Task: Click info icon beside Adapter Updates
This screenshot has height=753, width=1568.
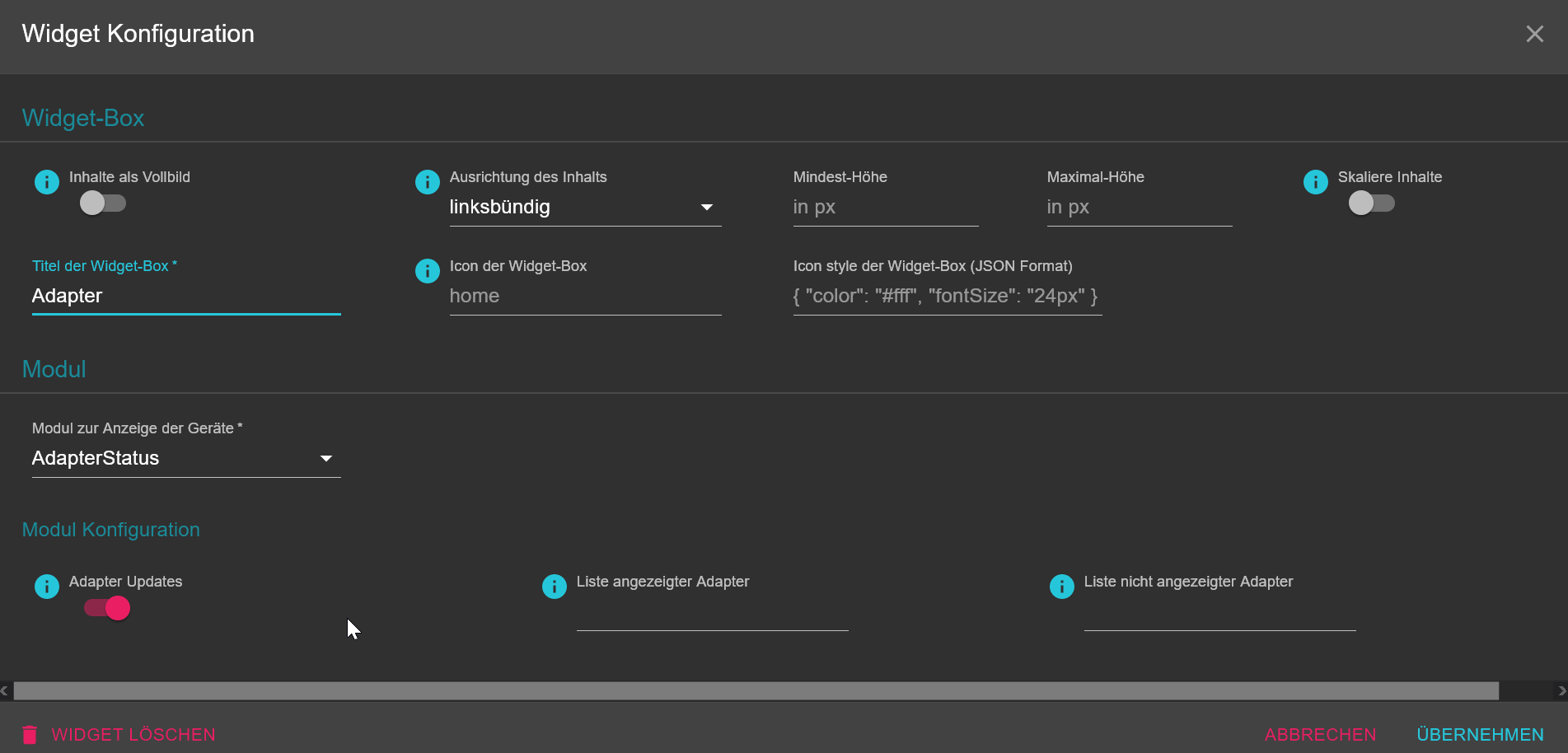Action: tap(47, 587)
